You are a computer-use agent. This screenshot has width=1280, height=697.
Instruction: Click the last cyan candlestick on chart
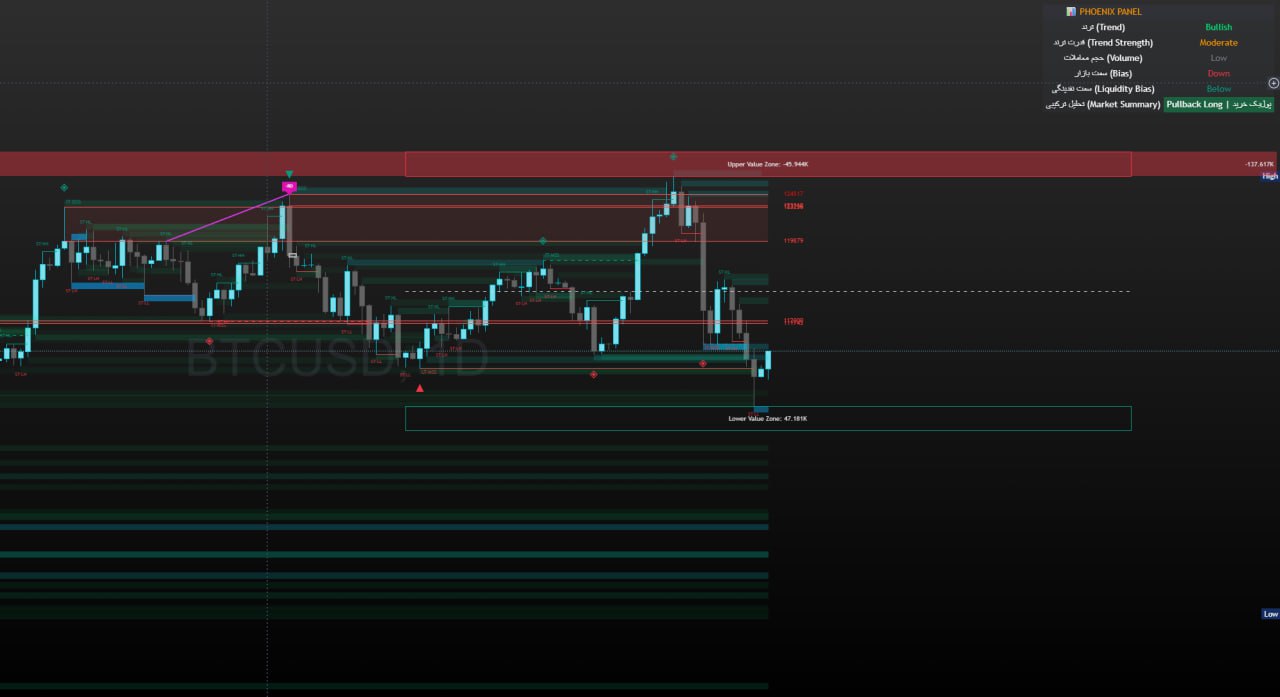pyautogui.click(x=768, y=360)
